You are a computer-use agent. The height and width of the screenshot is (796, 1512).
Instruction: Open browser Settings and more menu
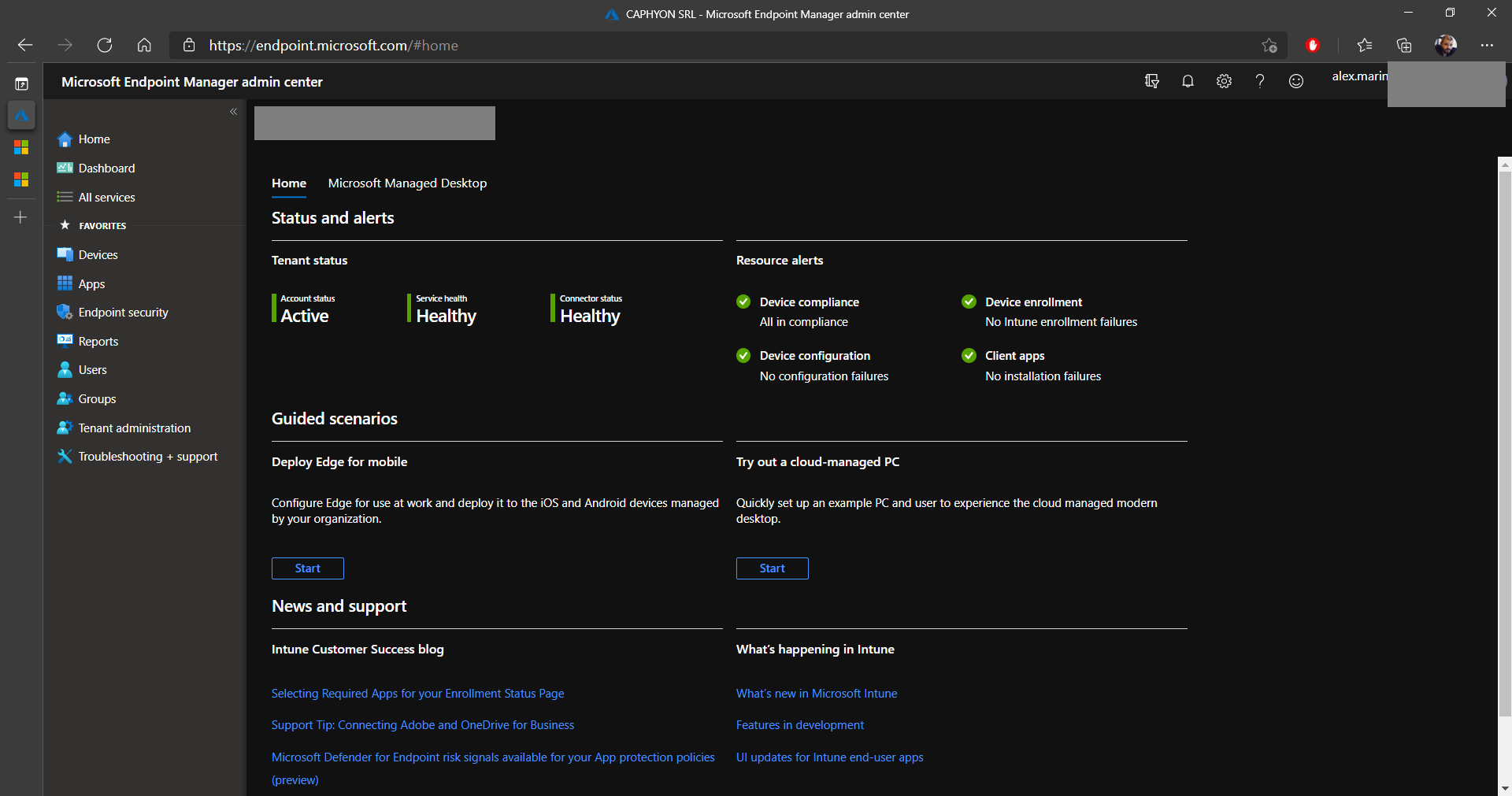point(1487,46)
